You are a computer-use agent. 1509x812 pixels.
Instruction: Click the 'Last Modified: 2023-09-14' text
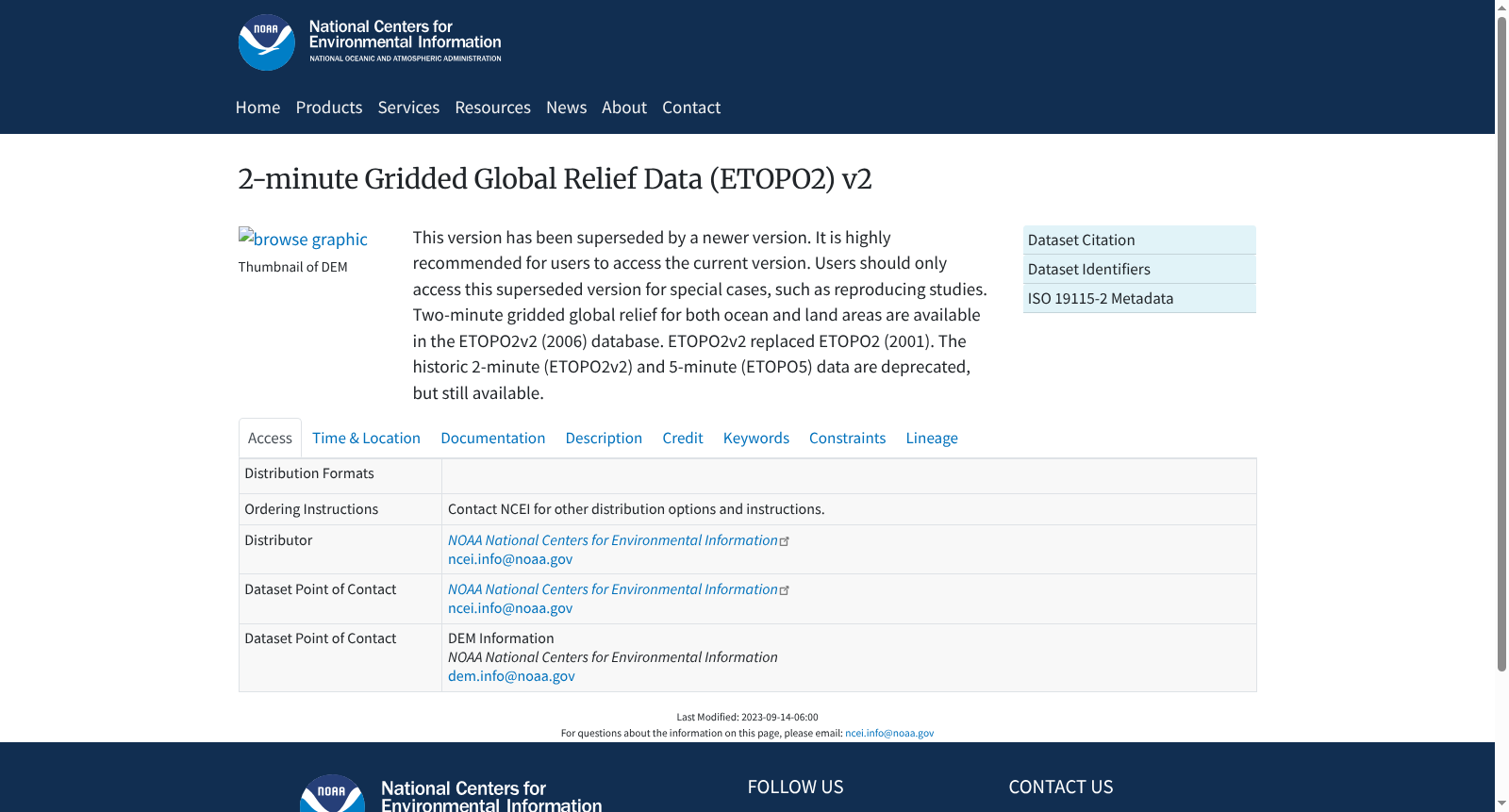tap(747, 717)
